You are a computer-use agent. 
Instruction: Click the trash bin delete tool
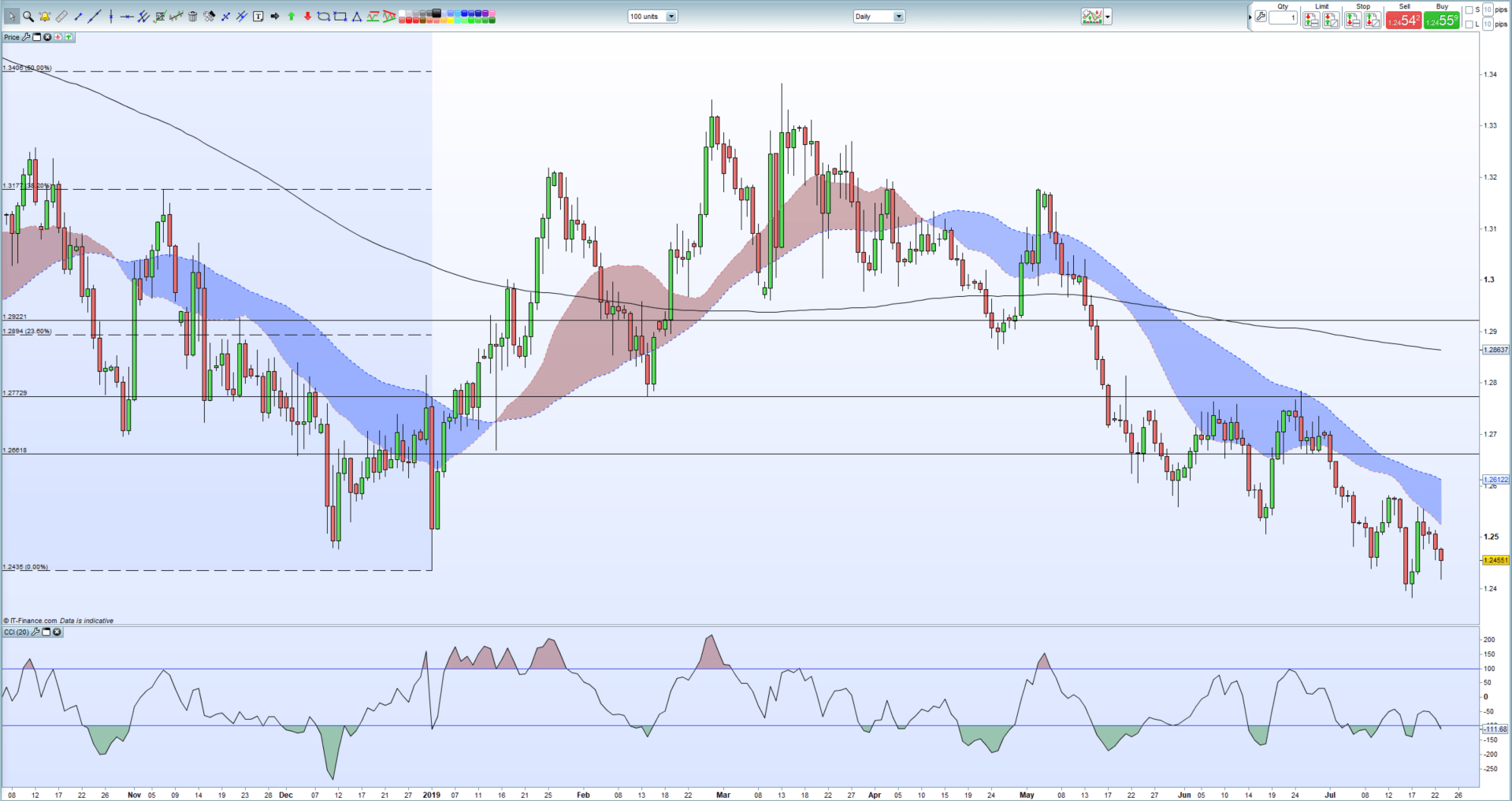click(x=193, y=17)
